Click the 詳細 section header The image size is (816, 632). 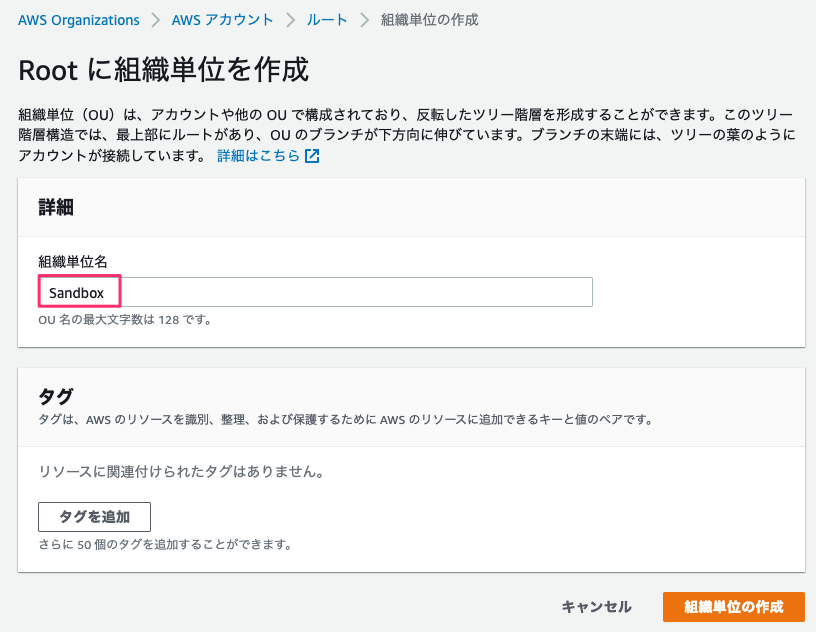(55, 207)
